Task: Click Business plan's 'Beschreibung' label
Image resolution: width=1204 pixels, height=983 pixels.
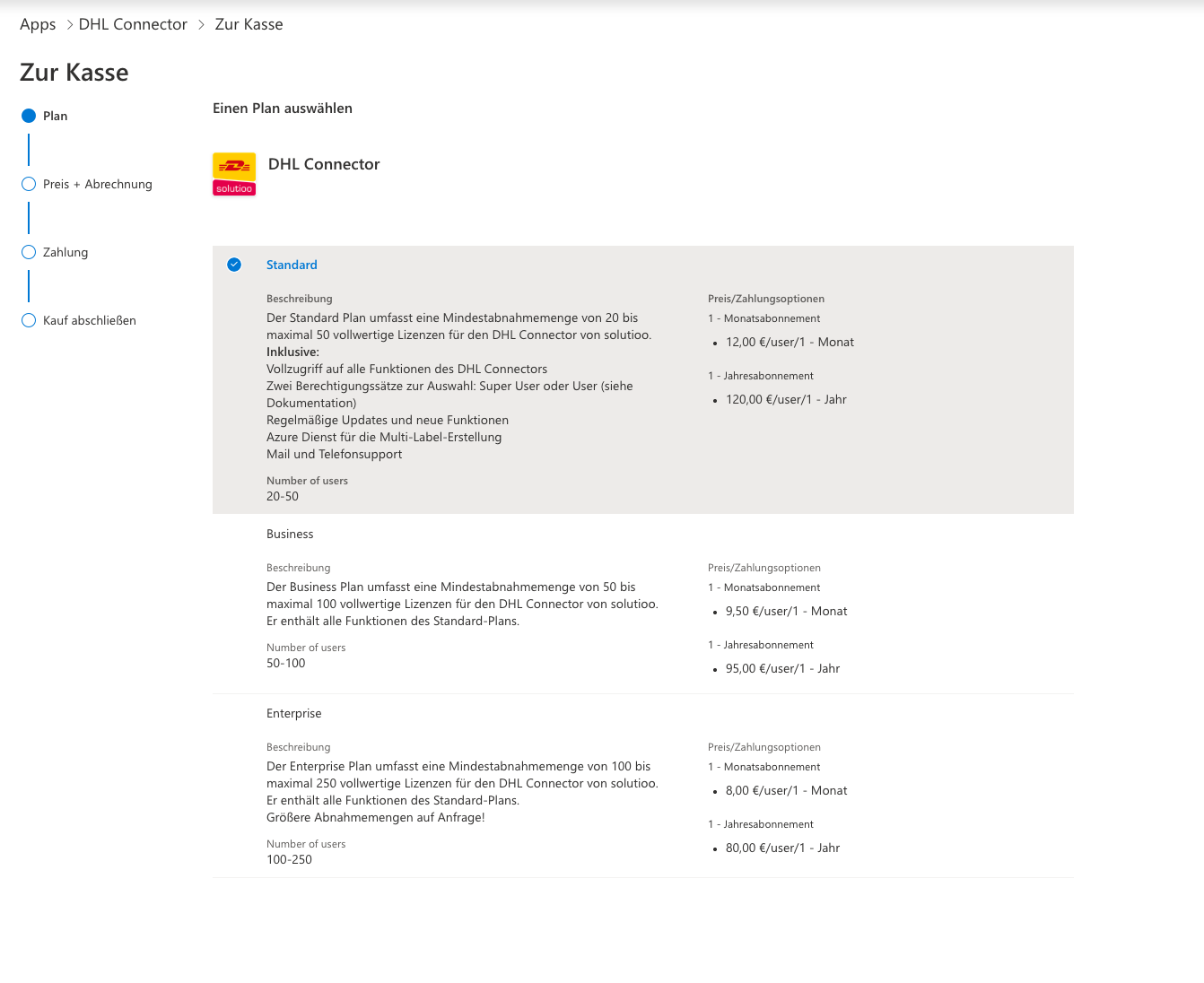Action: point(298,568)
